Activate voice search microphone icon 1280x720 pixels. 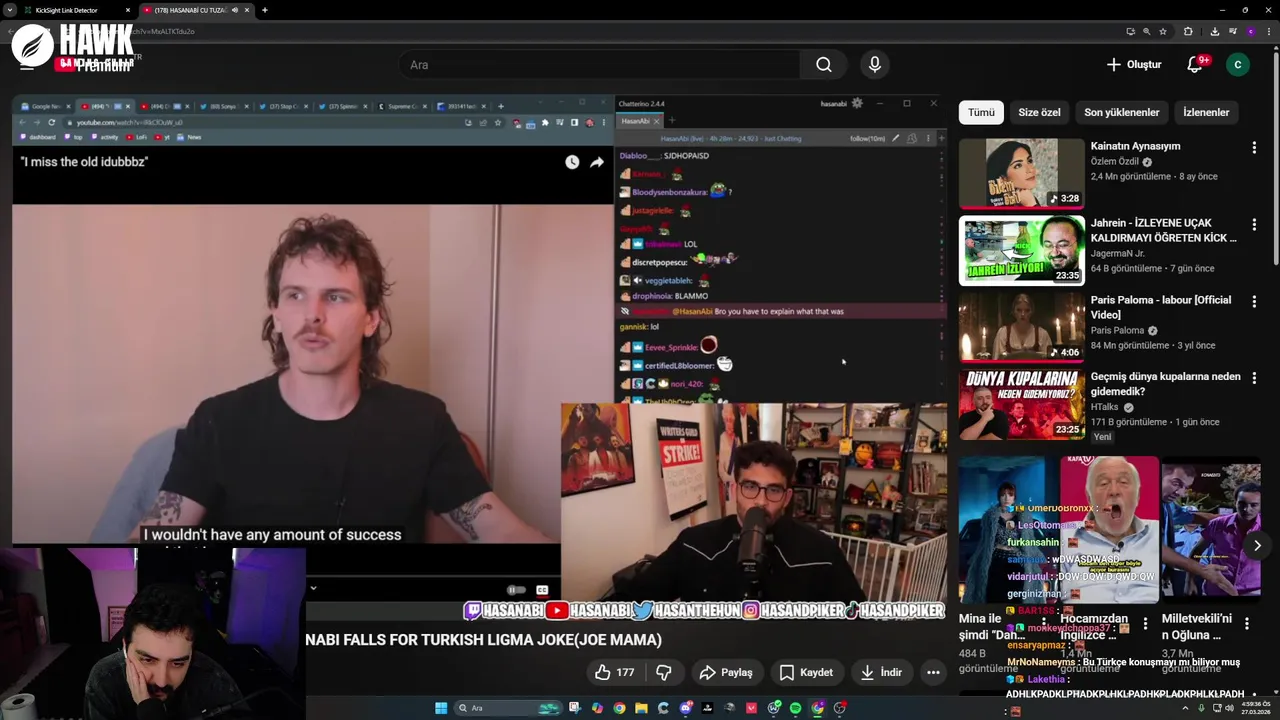(875, 65)
